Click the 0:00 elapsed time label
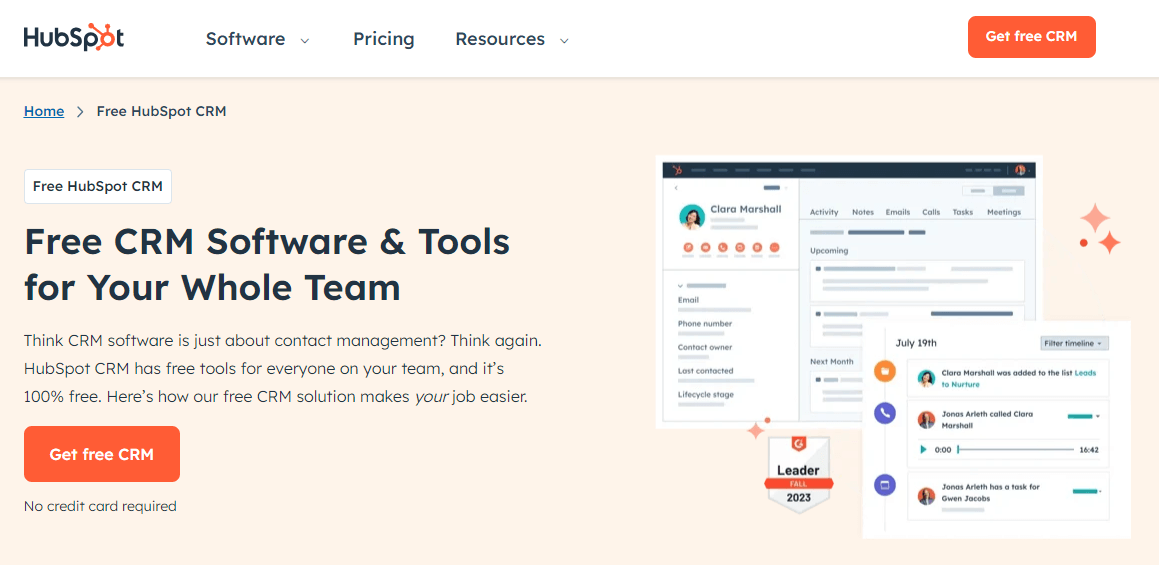Image resolution: width=1159 pixels, height=565 pixels. [943, 450]
